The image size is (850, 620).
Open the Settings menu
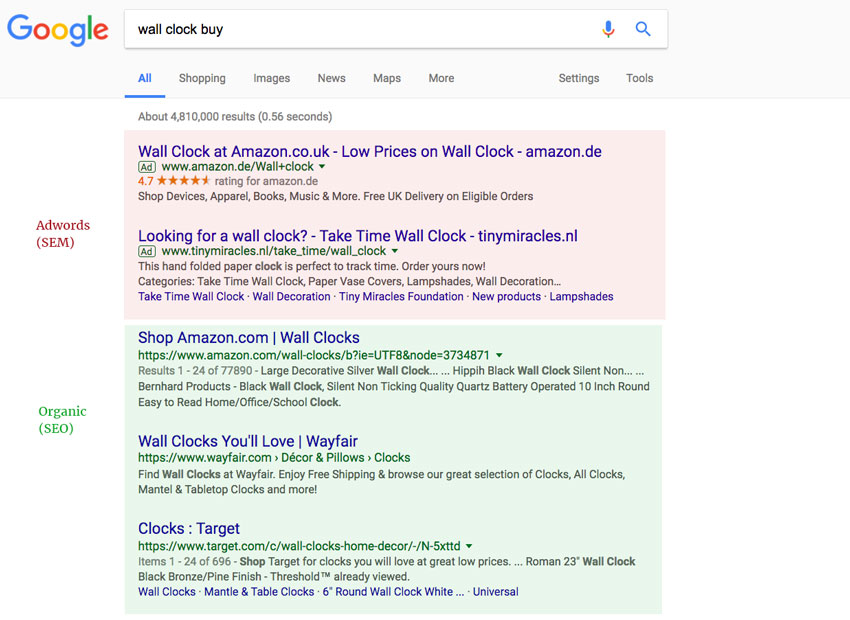578,78
